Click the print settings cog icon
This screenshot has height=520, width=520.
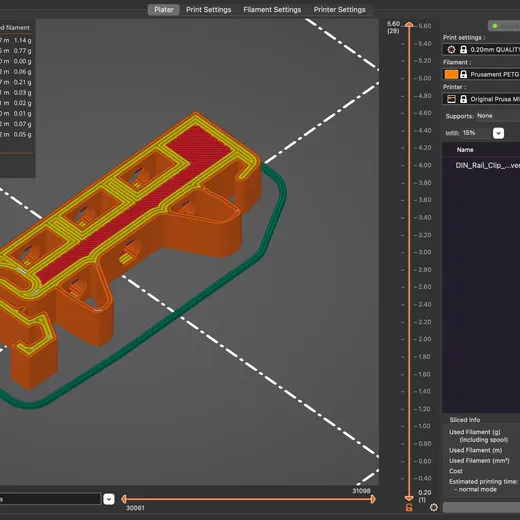pyautogui.click(x=451, y=50)
